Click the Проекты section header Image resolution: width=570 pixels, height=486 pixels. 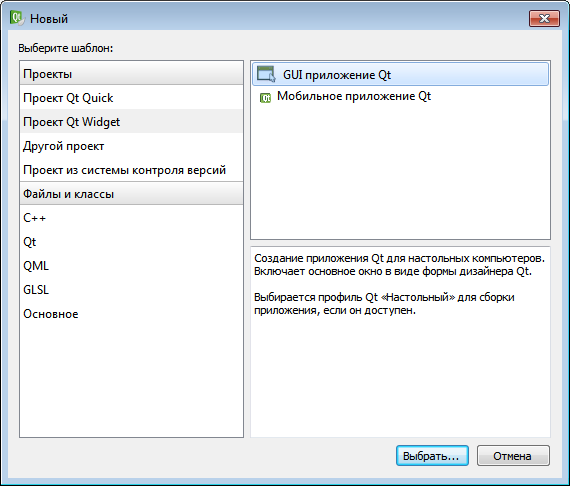point(131,73)
